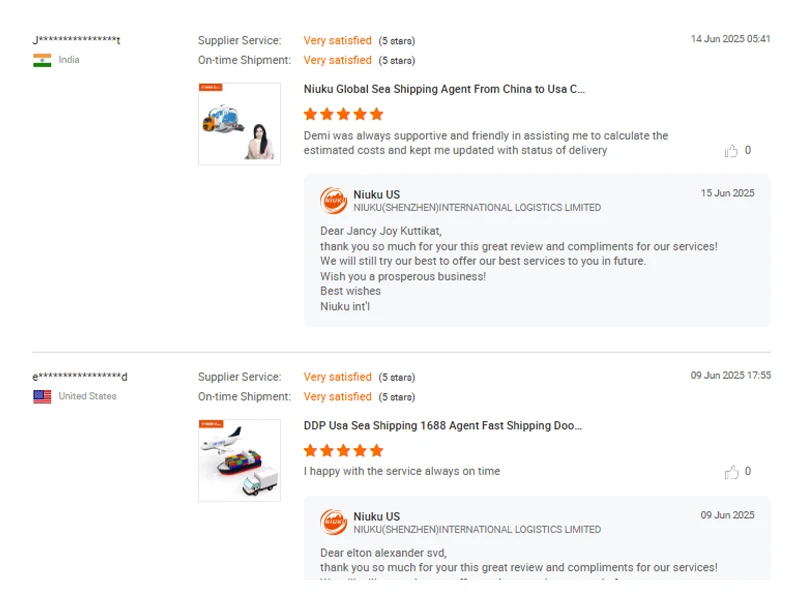Click United States reviewer's masked username

(80, 377)
